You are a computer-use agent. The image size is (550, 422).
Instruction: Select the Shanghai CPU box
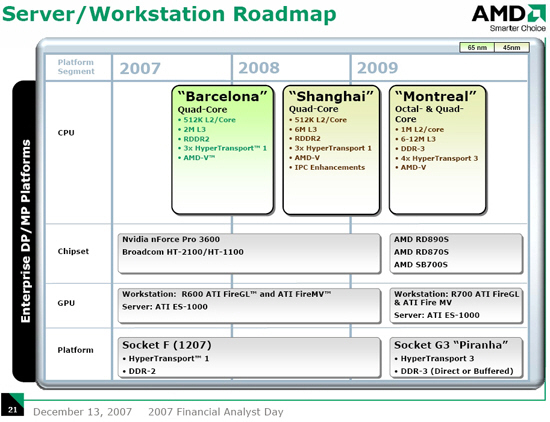(331, 150)
